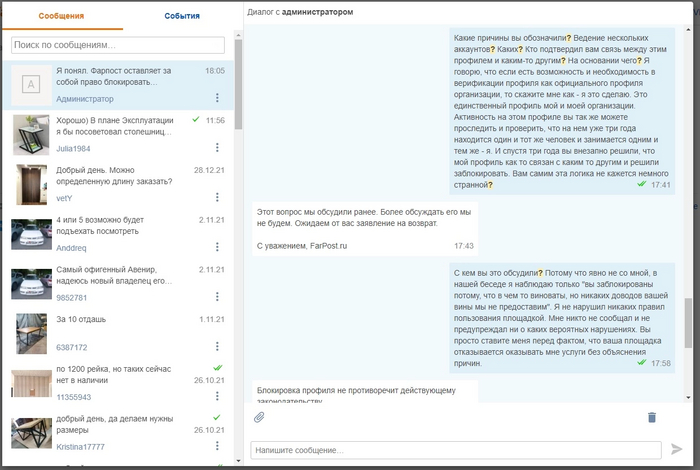The width and height of the screenshot is (700, 470).
Task: Open three-dot menu for 9852781 conversation
Action: coord(217,297)
